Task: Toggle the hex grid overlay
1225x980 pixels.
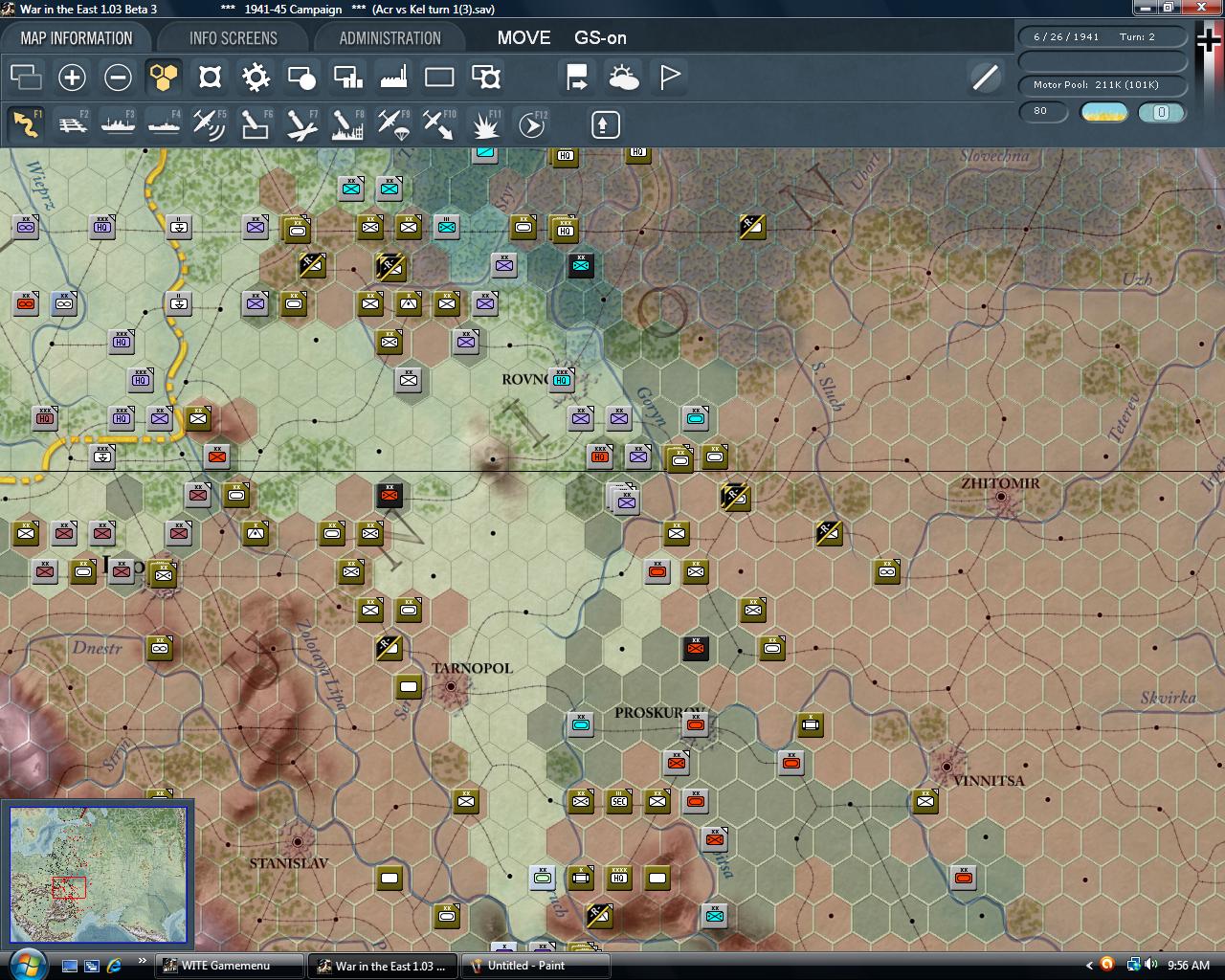Action: [164, 77]
